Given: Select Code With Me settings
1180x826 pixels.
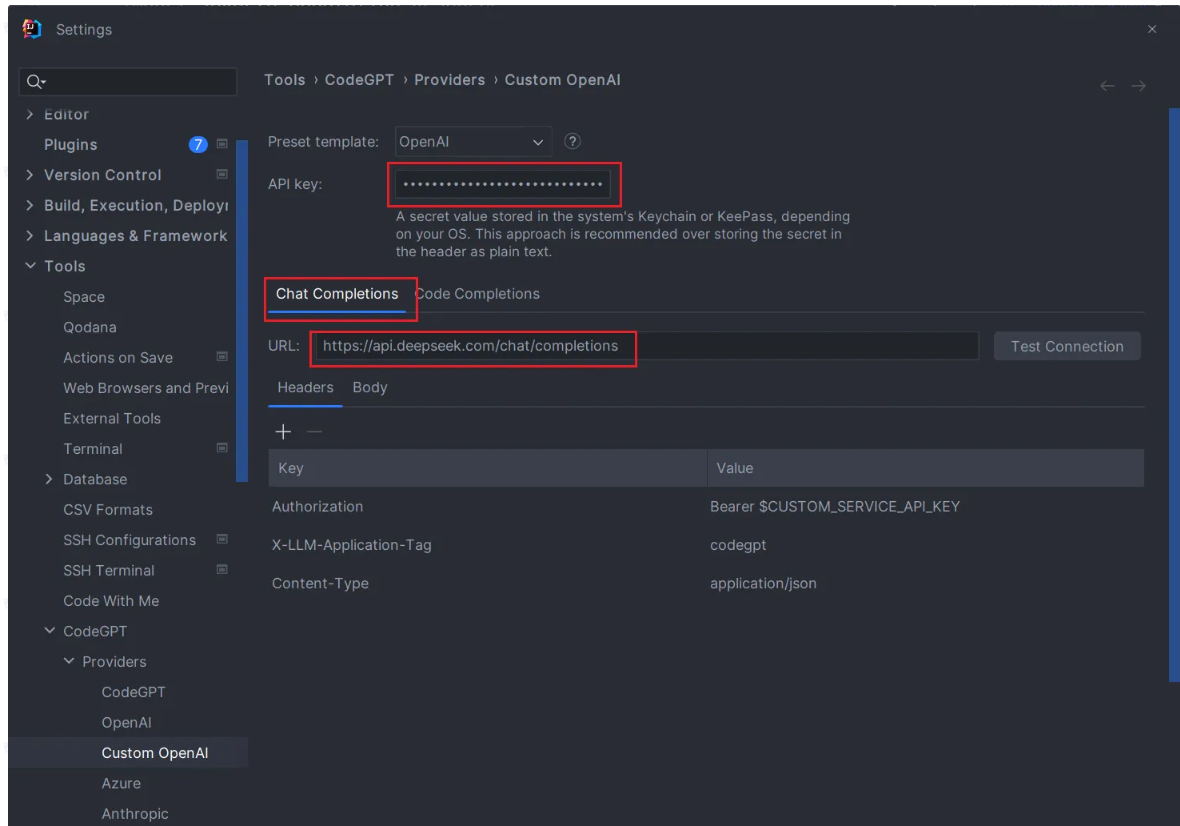Looking at the screenshot, I should [x=111, y=600].
